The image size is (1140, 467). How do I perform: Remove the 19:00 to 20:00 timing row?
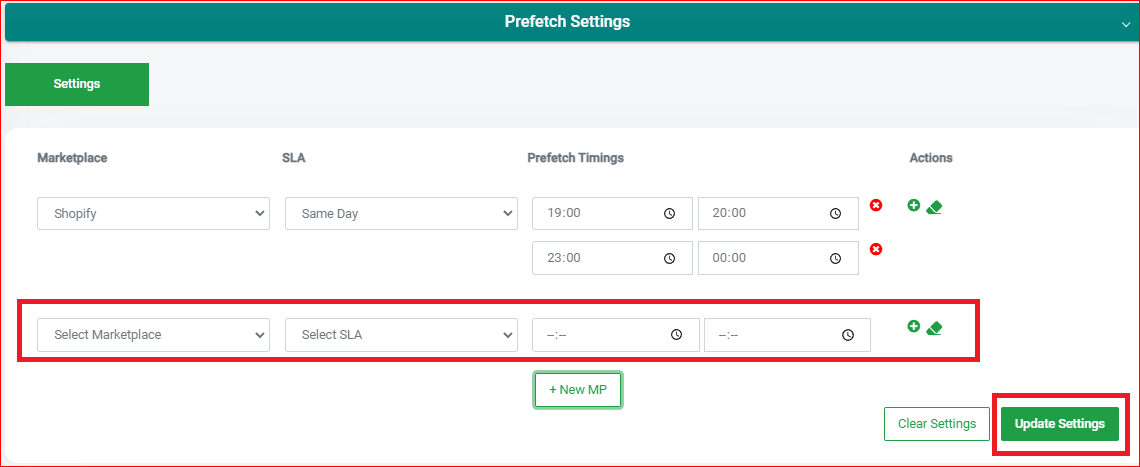(x=876, y=206)
